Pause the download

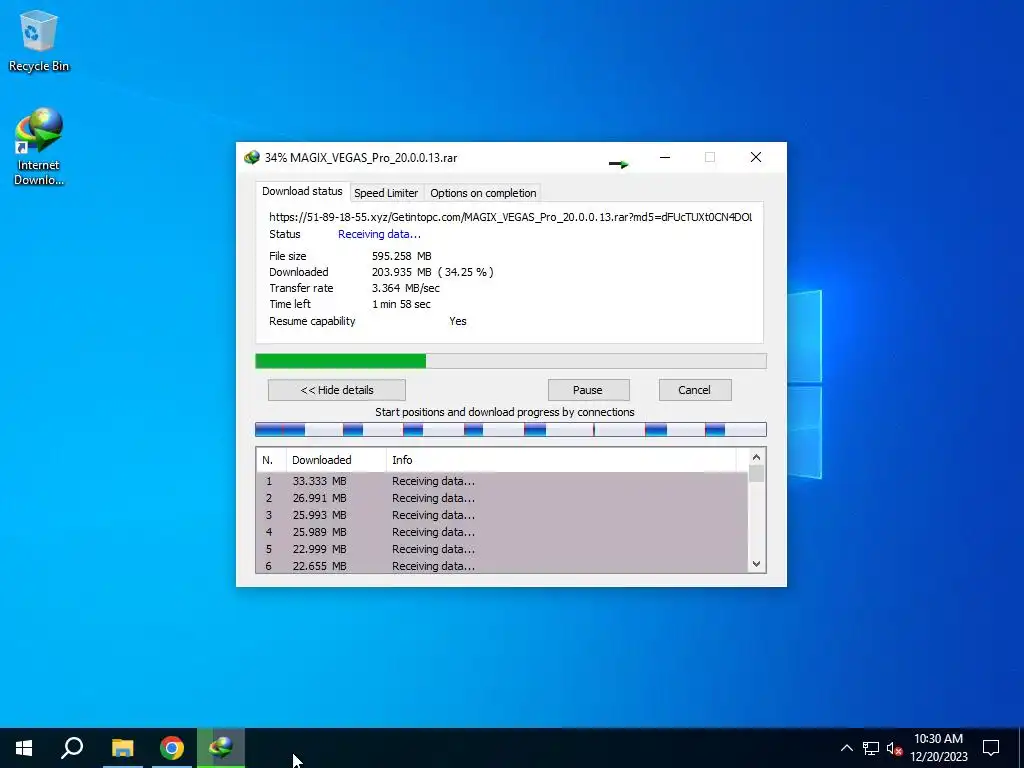[x=588, y=390]
